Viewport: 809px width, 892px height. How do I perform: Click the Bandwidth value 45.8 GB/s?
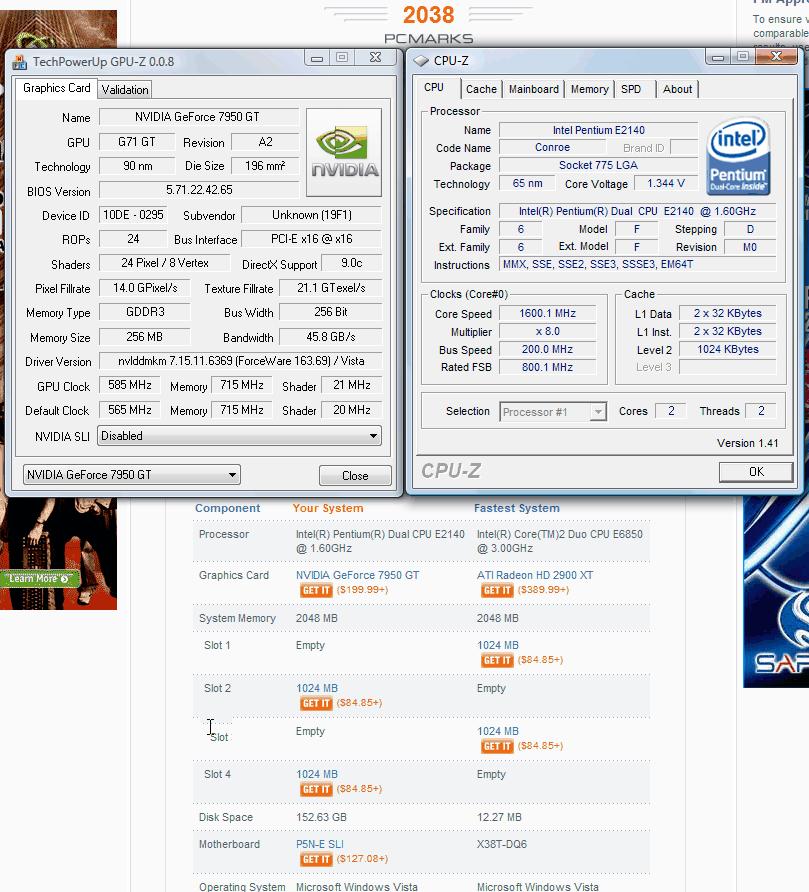331,337
